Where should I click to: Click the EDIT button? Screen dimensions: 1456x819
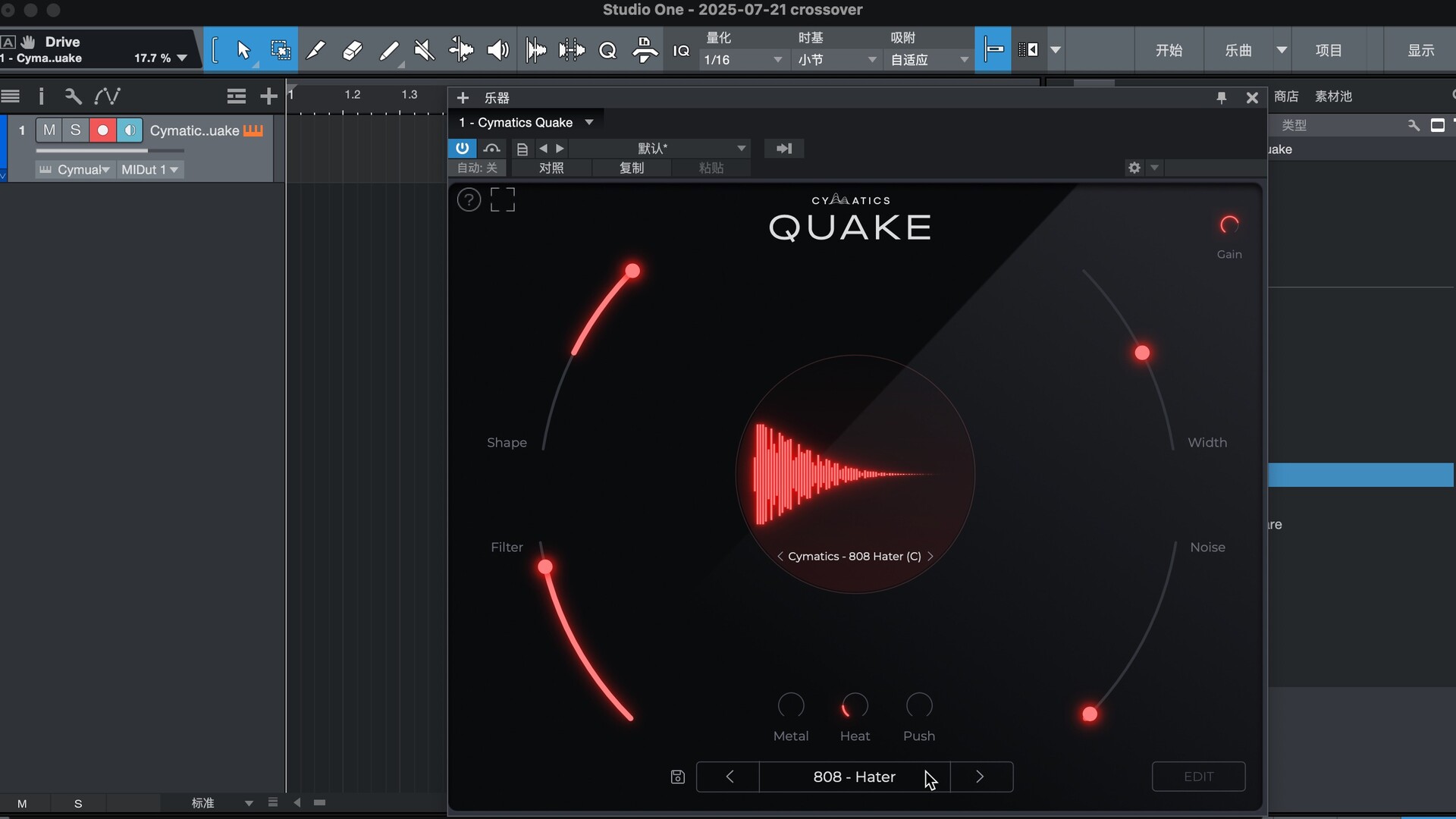pyautogui.click(x=1198, y=777)
